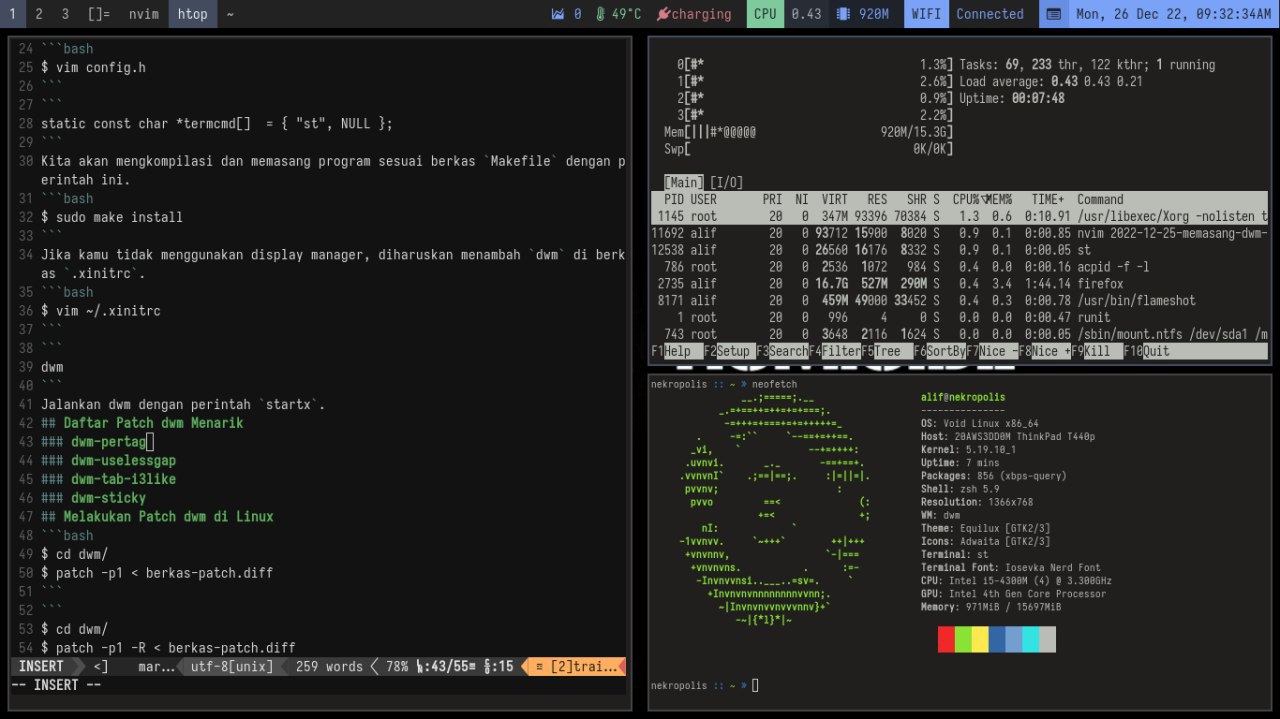Click the charging plug icon
This screenshot has width=1280, height=719.
pos(662,14)
